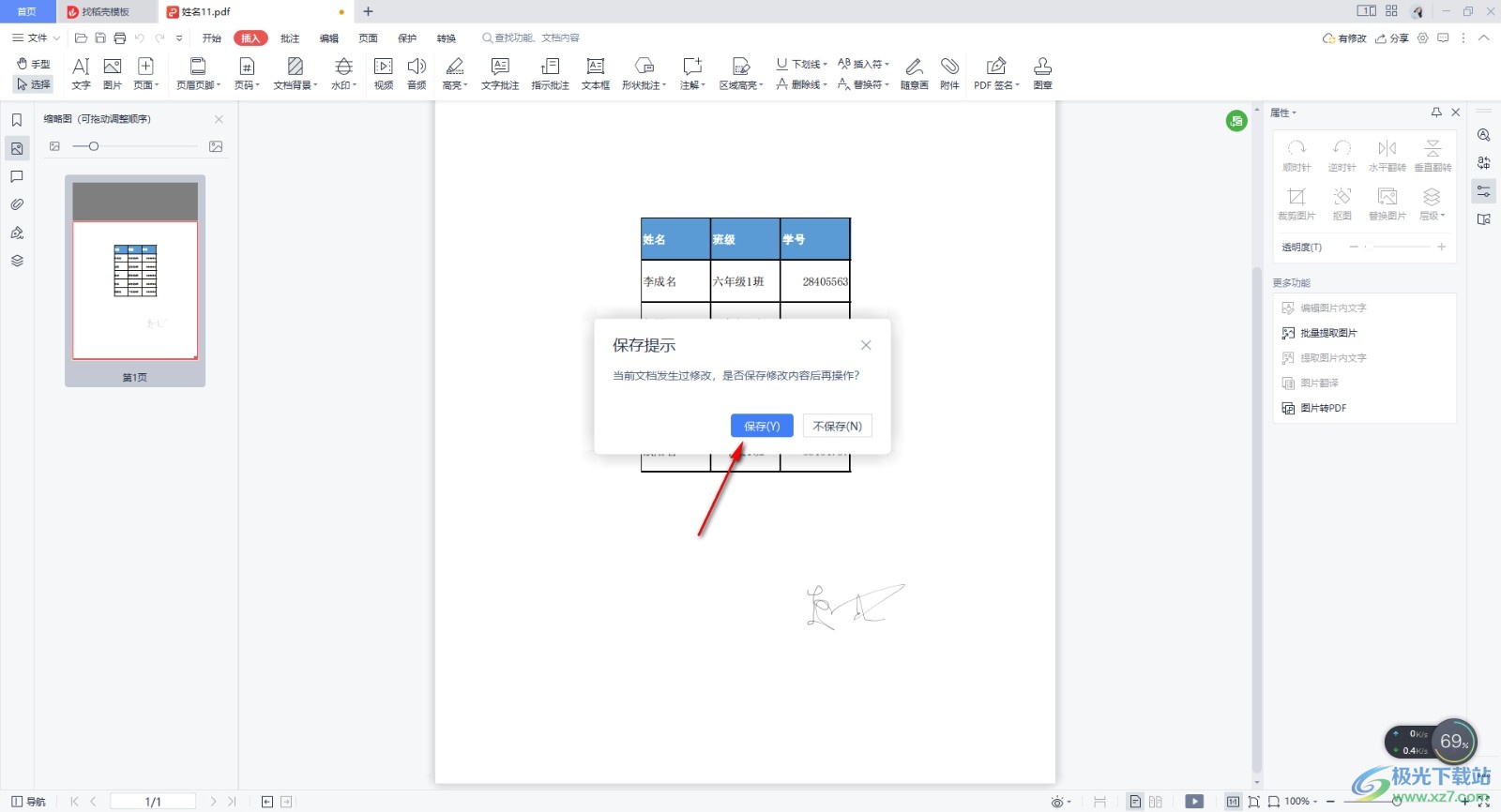
Task: Add an 附件 attachment
Action: point(950,73)
